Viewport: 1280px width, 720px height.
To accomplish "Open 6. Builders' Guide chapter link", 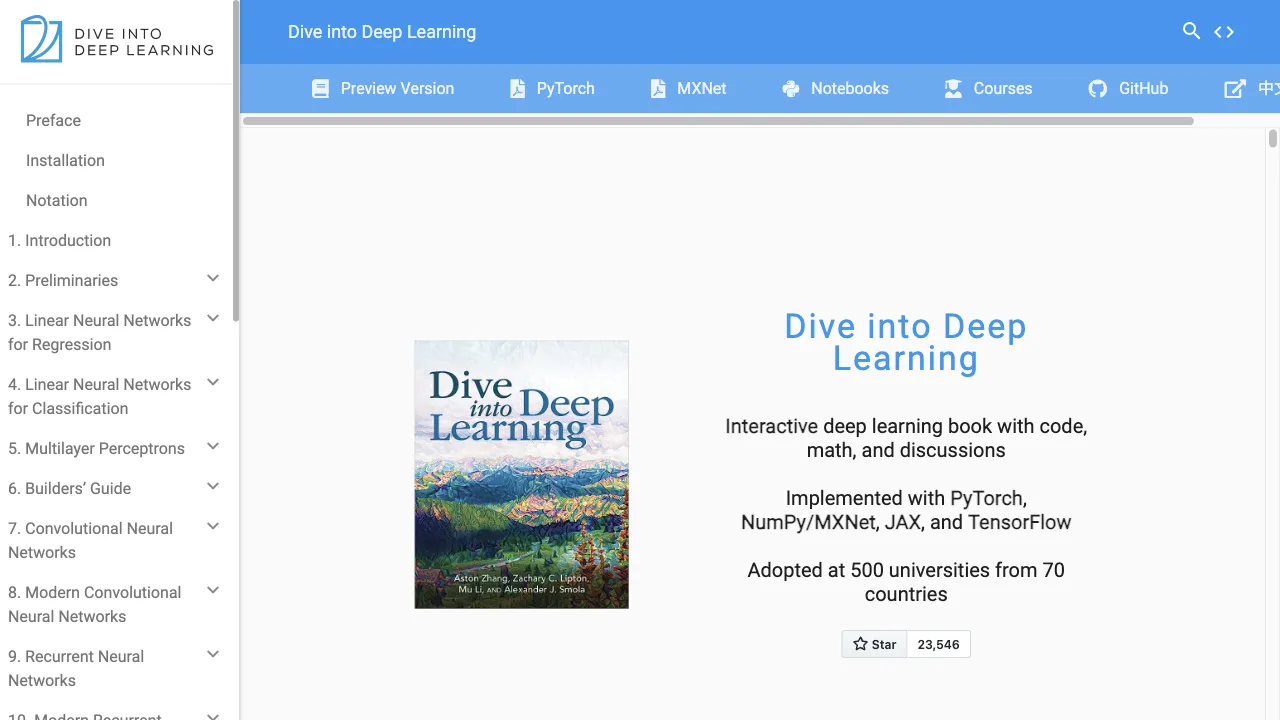I will 69,489.
